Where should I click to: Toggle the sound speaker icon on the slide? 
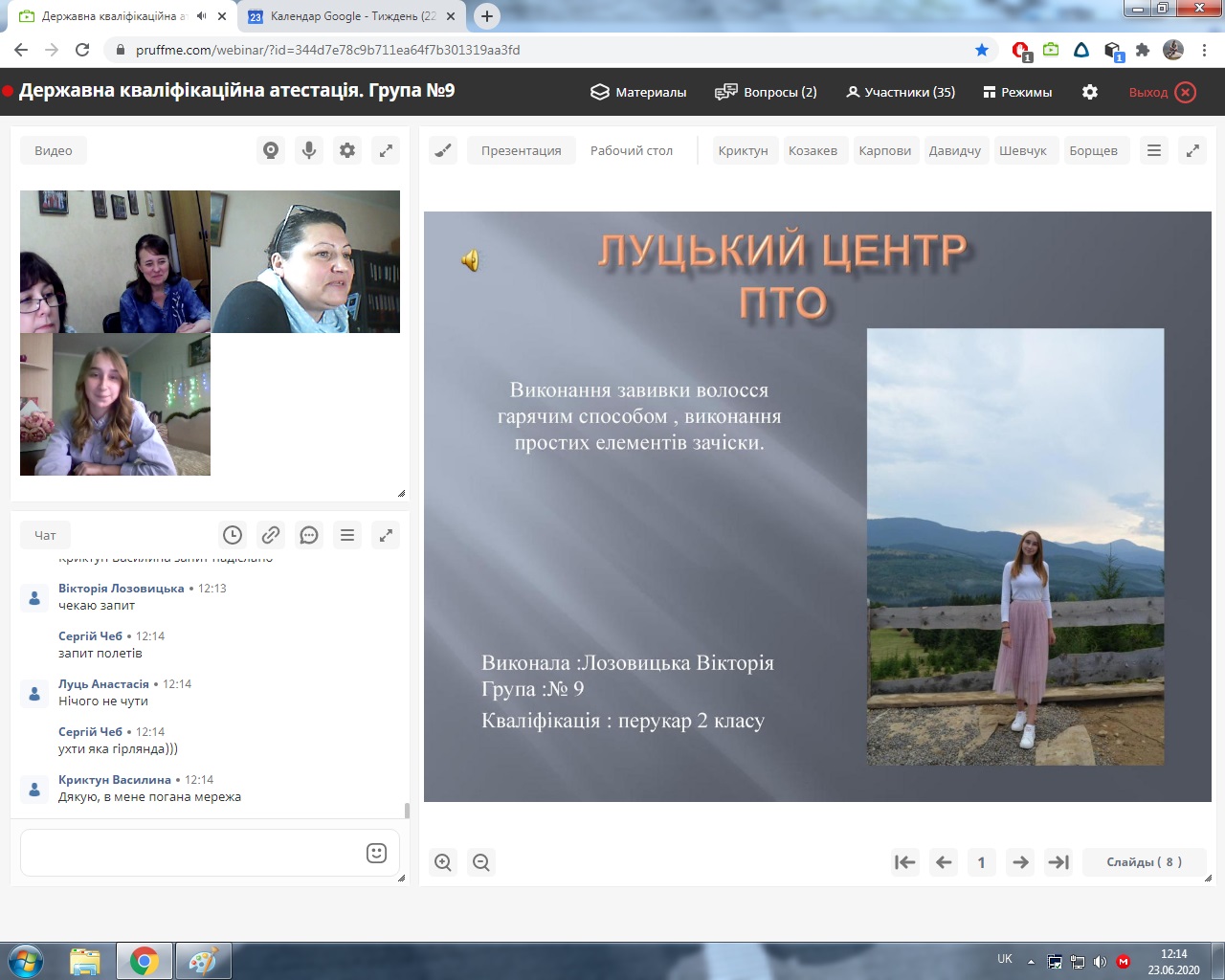pyautogui.click(x=470, y=260)
